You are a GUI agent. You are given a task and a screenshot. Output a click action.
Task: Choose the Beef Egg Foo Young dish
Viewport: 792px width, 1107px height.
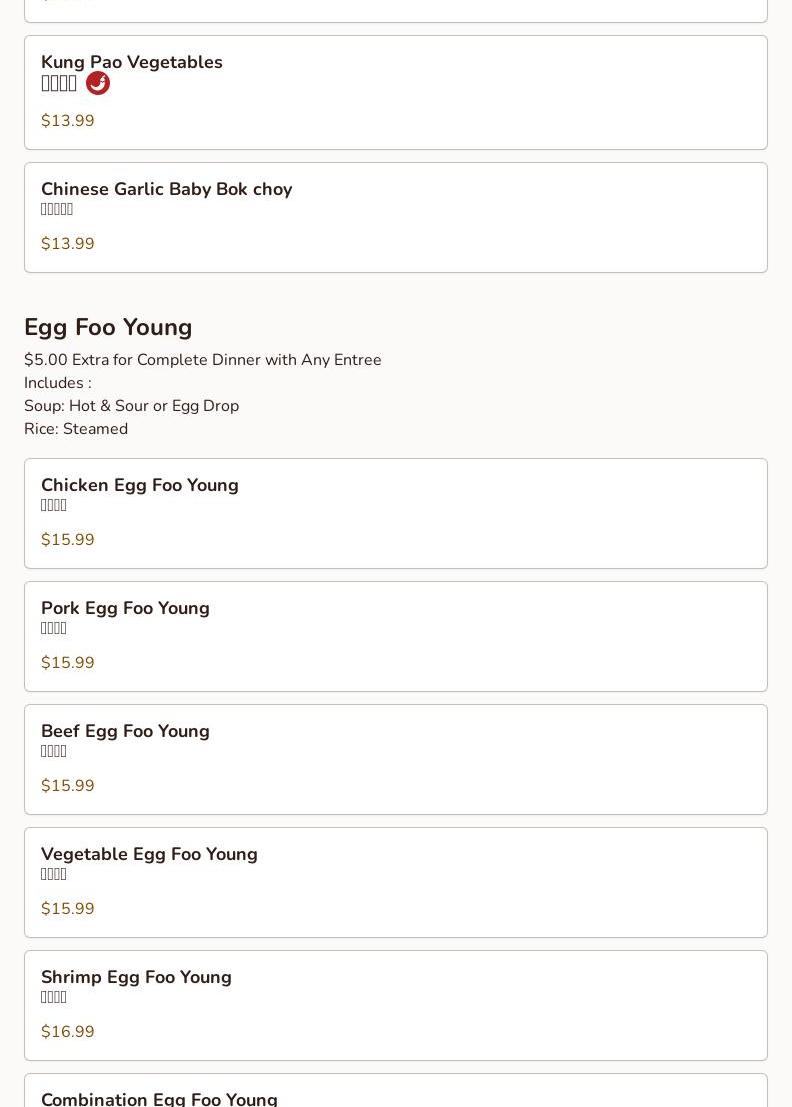point(125,731)
